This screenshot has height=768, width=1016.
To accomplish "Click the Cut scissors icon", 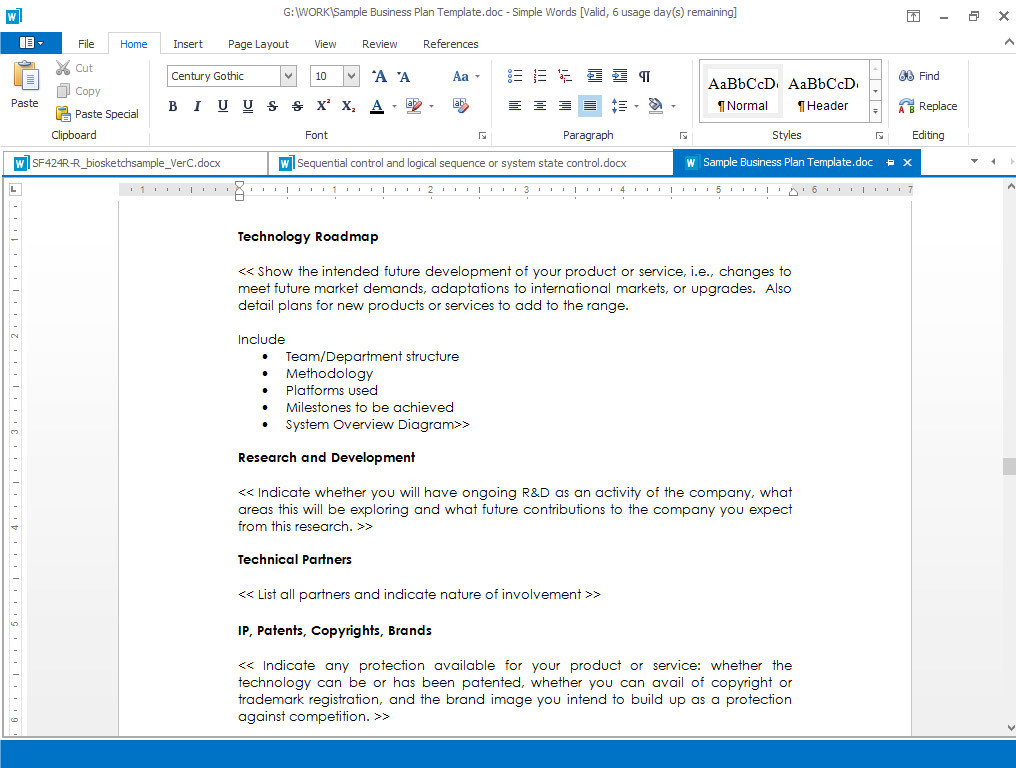I will [x=63, y=67].
